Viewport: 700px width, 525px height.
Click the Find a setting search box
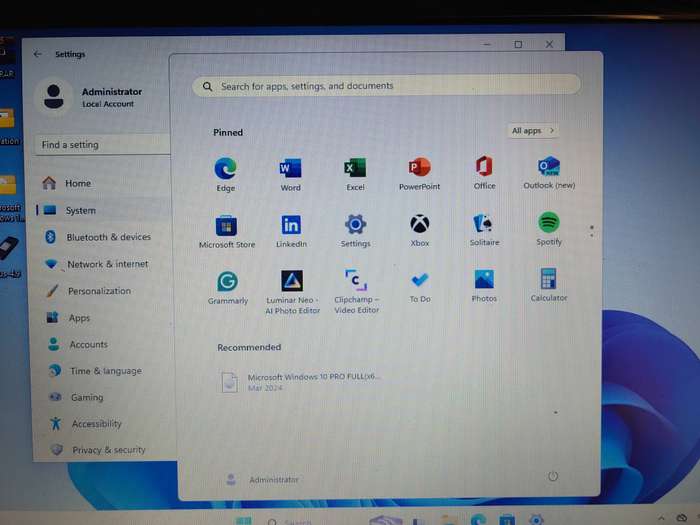point(102,145)
